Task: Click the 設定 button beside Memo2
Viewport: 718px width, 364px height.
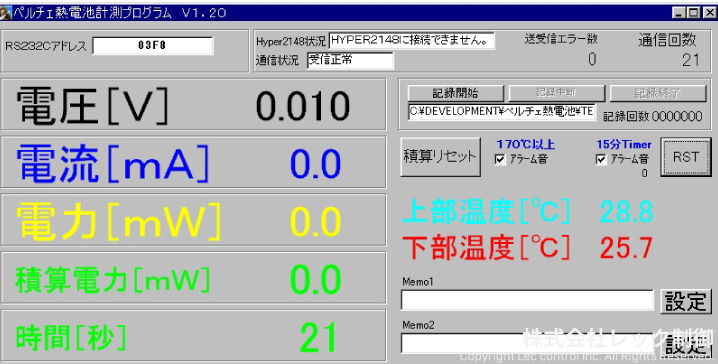Action: coord(685,343)
